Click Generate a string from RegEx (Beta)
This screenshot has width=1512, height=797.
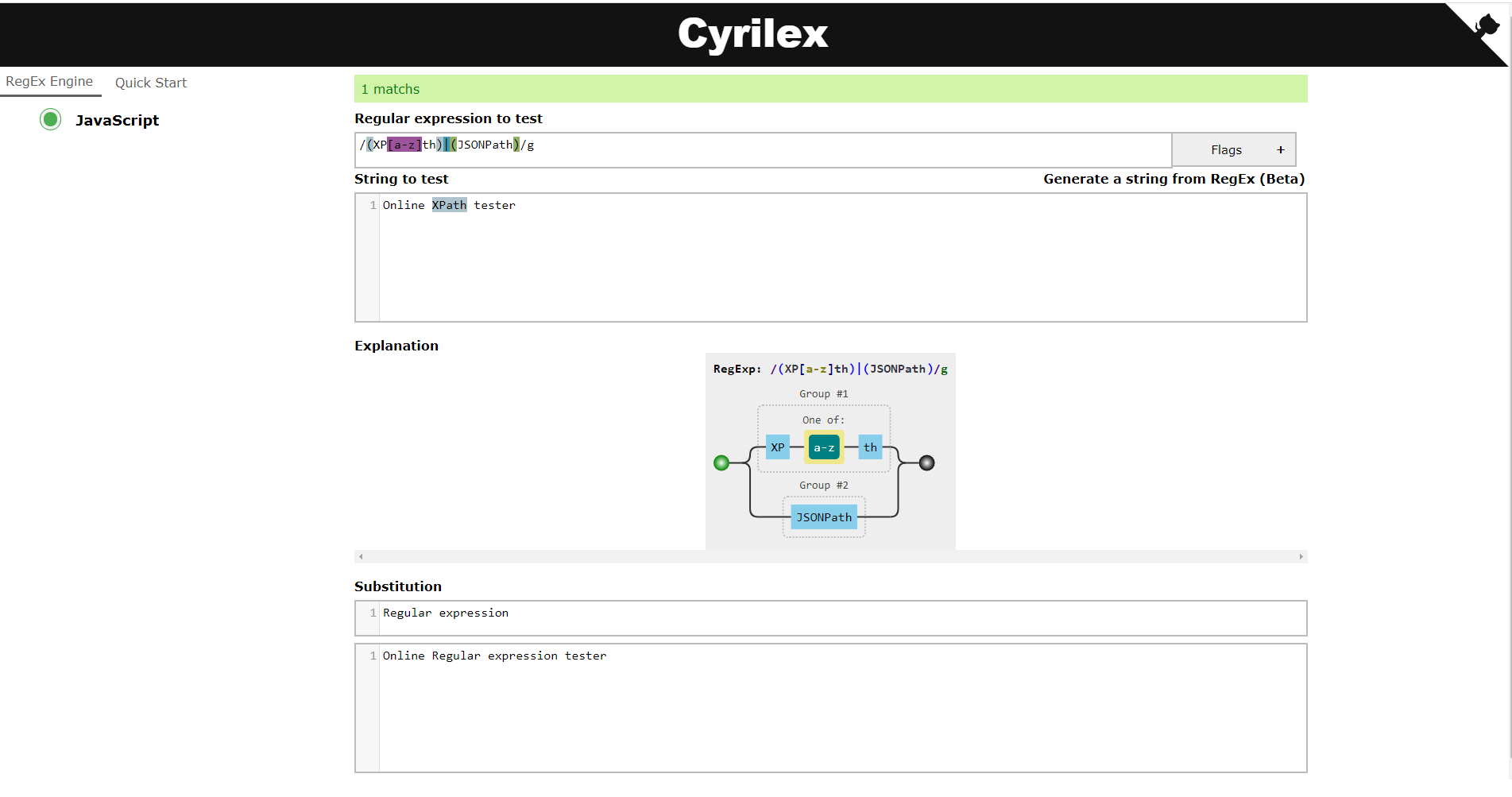pyautogui.click(x=1174, y=179)
